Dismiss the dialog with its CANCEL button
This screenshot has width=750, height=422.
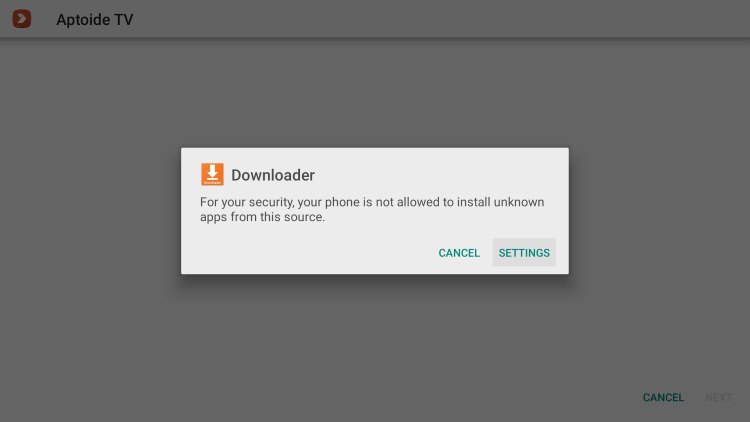pyautogui.click(x=459, y=253)
